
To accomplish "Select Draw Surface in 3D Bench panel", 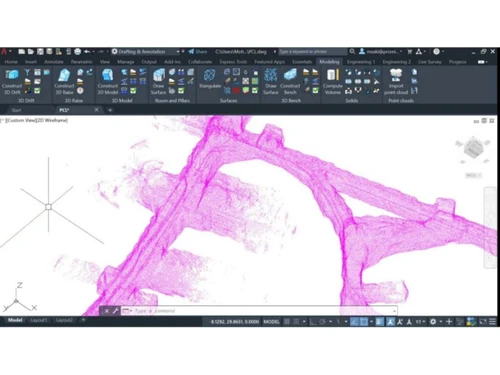I will pyautogui.click(x=271, y=82).
